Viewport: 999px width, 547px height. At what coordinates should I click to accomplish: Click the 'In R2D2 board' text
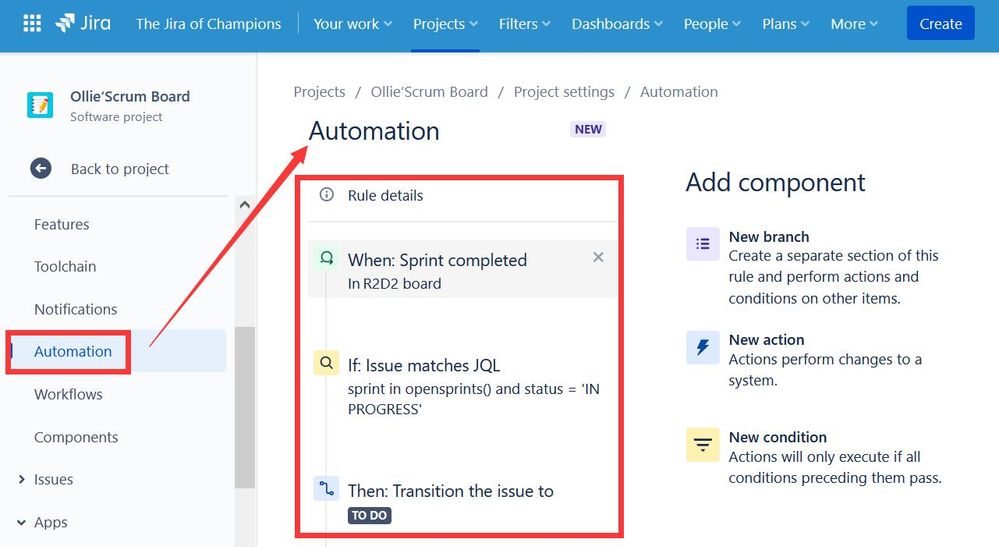[394, 283]
